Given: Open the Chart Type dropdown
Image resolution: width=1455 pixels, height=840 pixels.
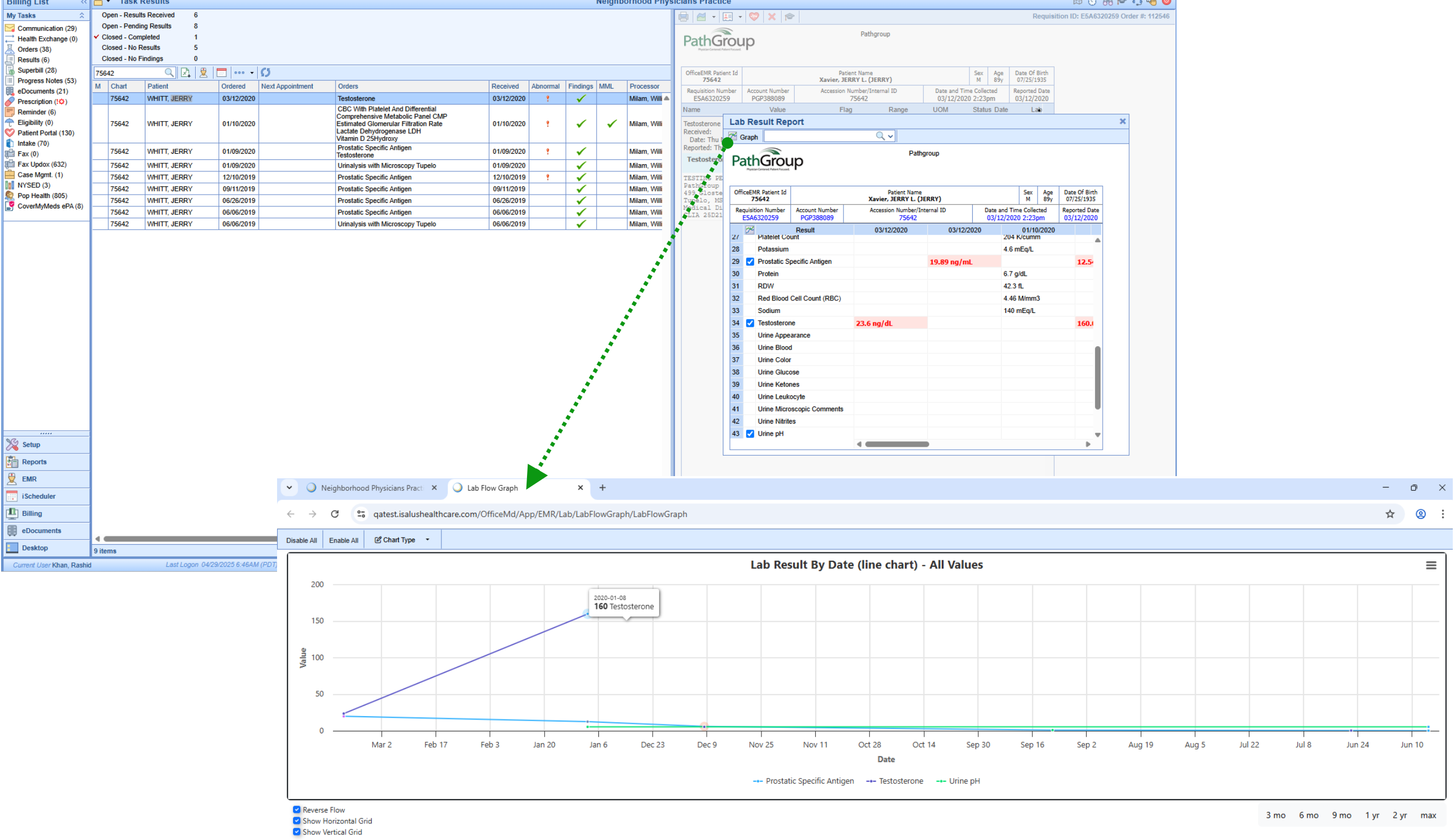Looking at the screenshot, I should [x=401, y=540].
